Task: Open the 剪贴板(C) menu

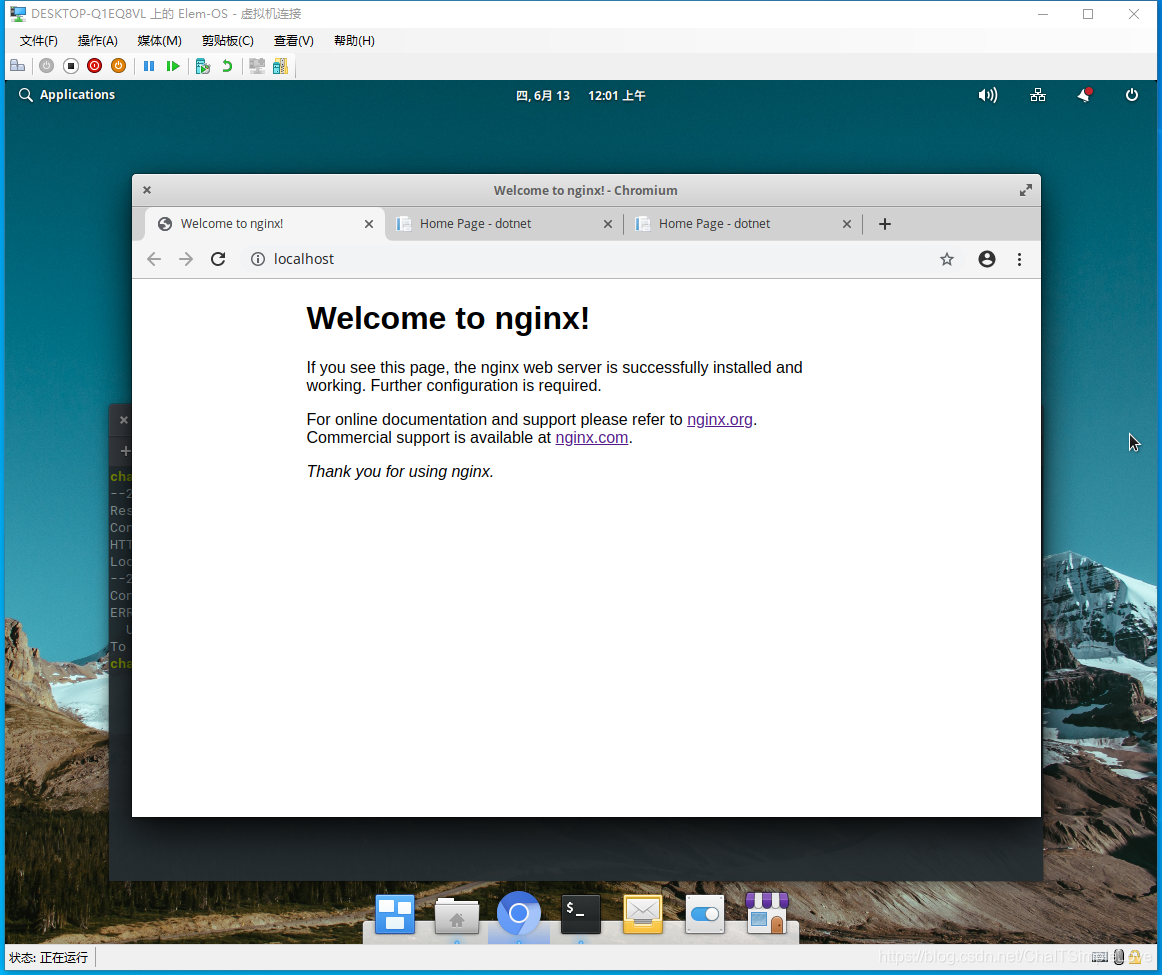Action: point(228,41)
